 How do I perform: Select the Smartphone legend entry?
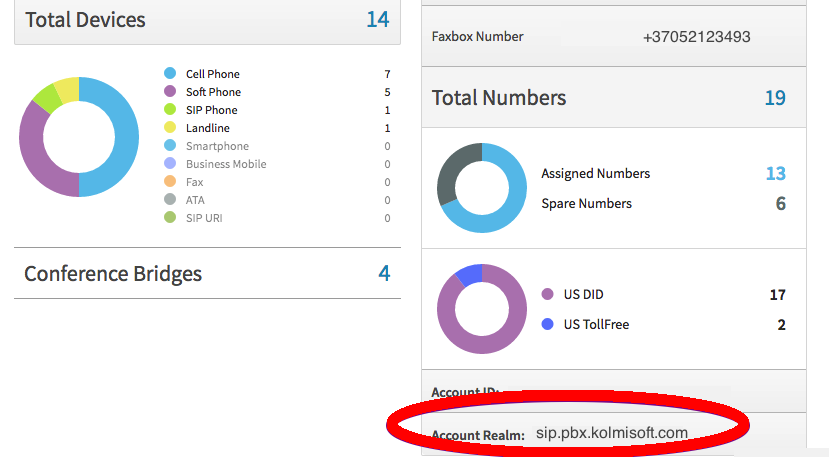(217, 146)
